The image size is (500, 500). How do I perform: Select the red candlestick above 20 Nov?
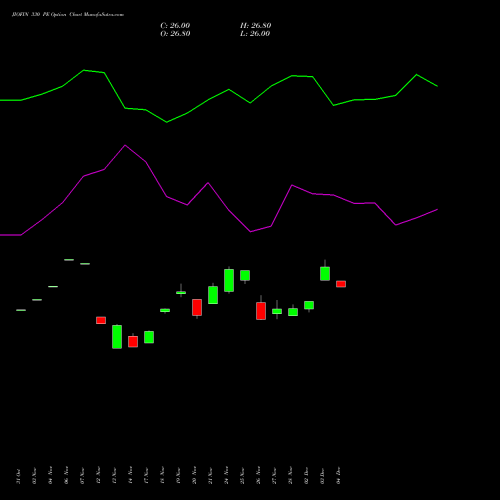(x=197, y=307)
